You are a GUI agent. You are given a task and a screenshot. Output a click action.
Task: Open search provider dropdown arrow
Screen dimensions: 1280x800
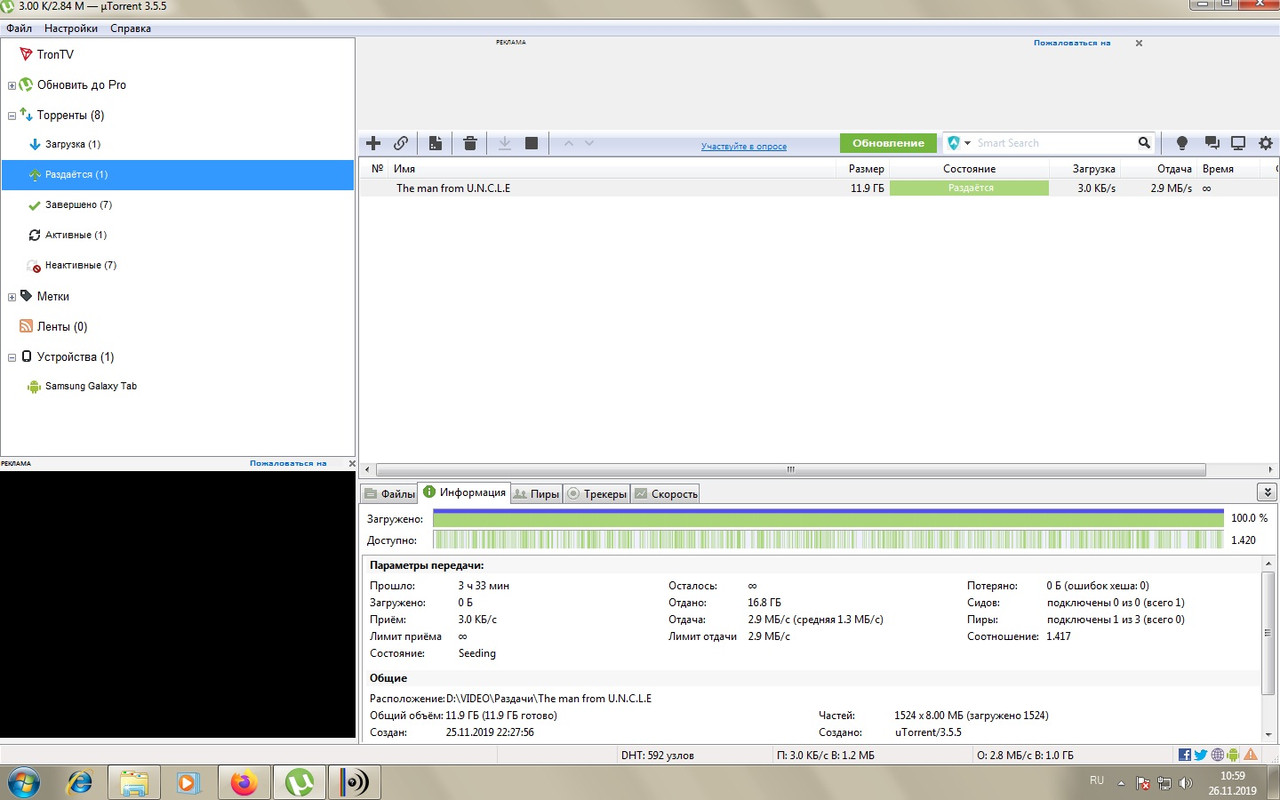tap(968, 143)
